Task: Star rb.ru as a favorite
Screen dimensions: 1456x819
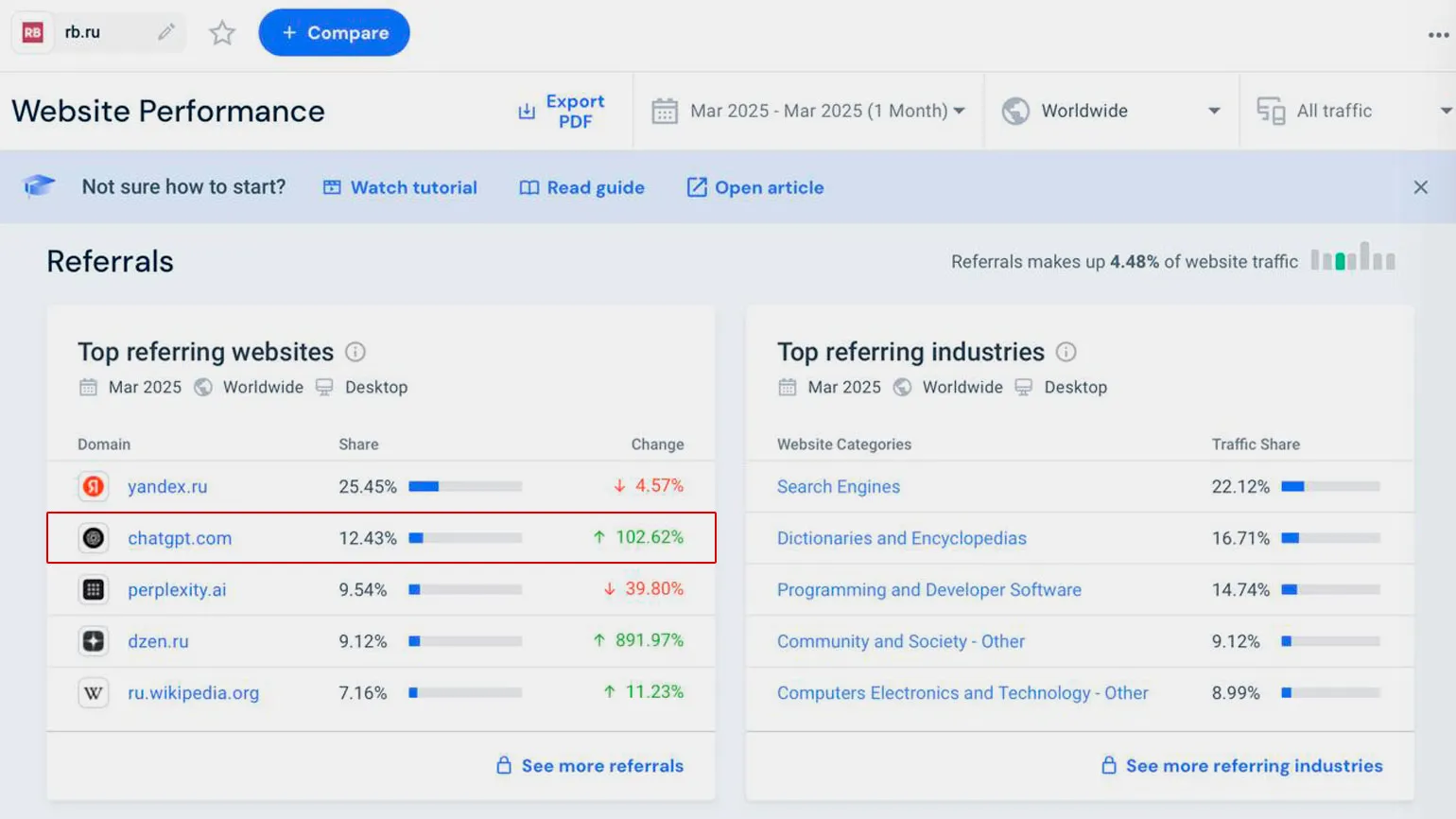Action: coord(222,33)
